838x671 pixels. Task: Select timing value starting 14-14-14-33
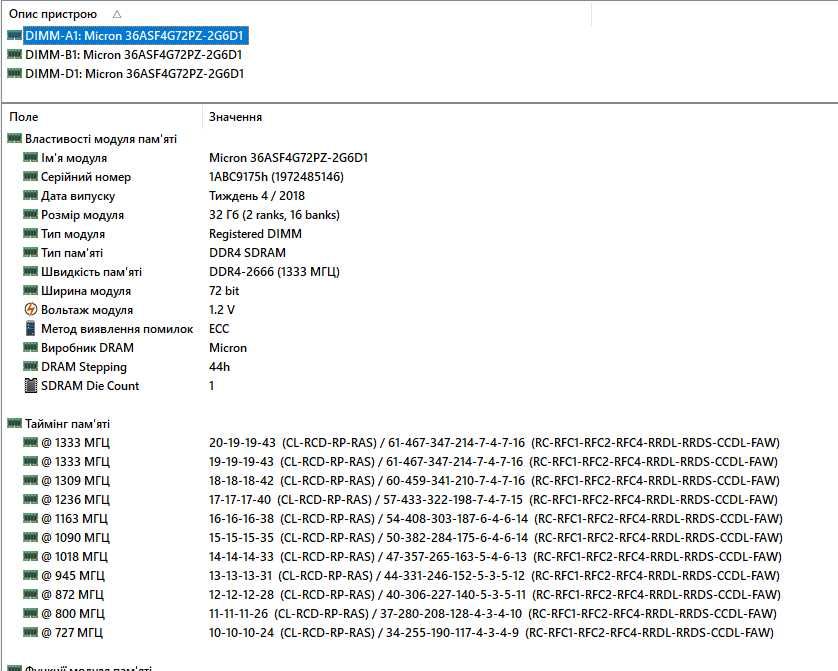click(495, 556)
